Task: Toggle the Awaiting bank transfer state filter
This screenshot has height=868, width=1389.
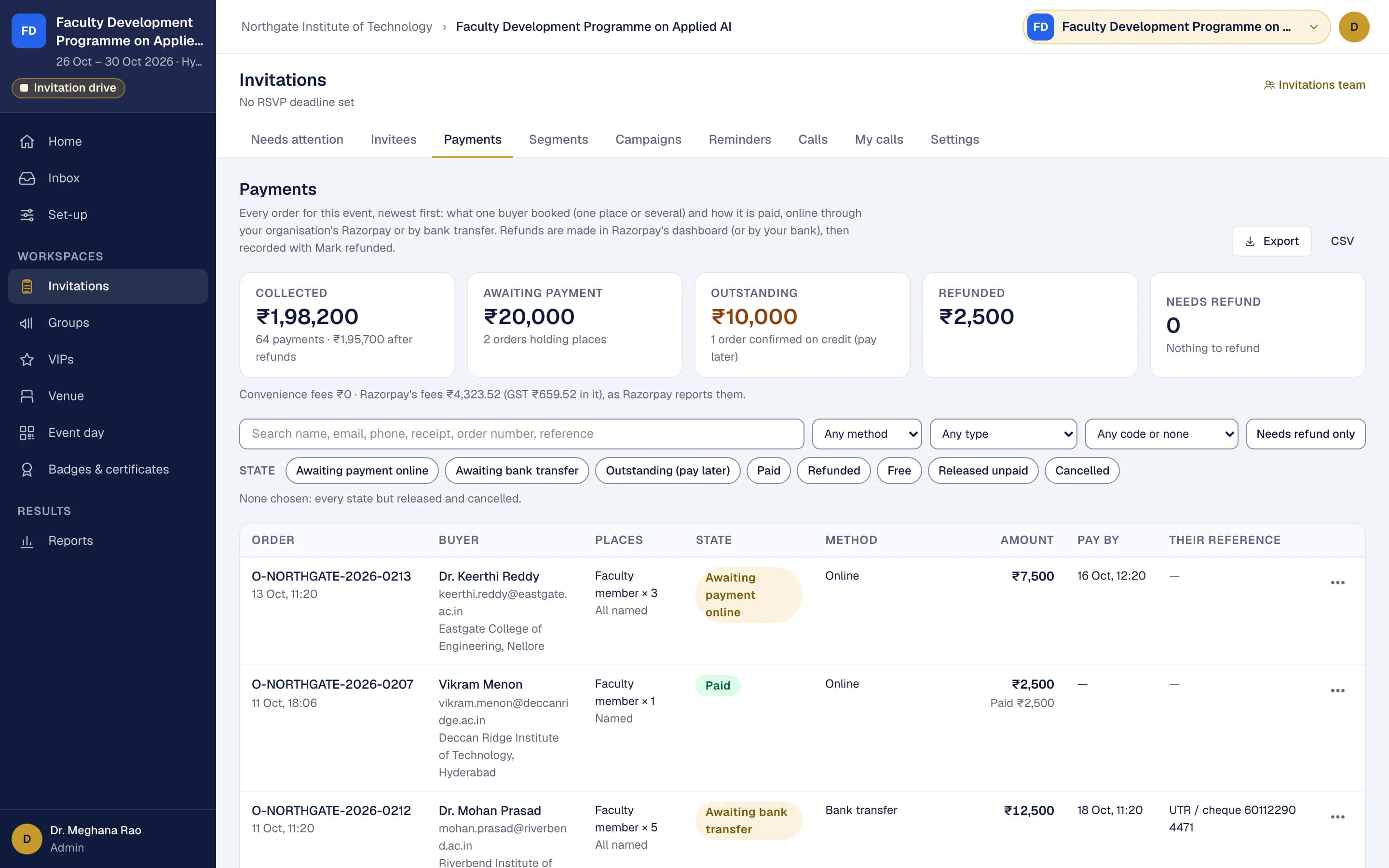Action: [x=517, y=471]
